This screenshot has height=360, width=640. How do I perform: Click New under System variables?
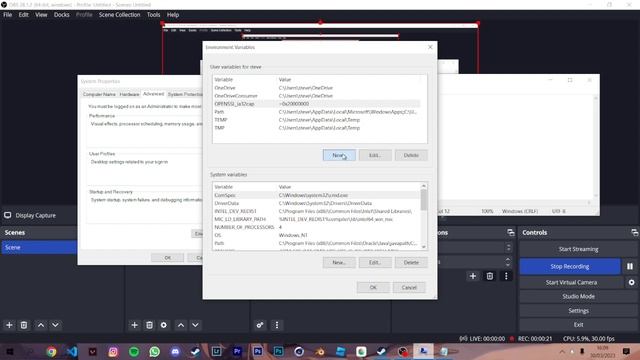click(x=339, y=262)
